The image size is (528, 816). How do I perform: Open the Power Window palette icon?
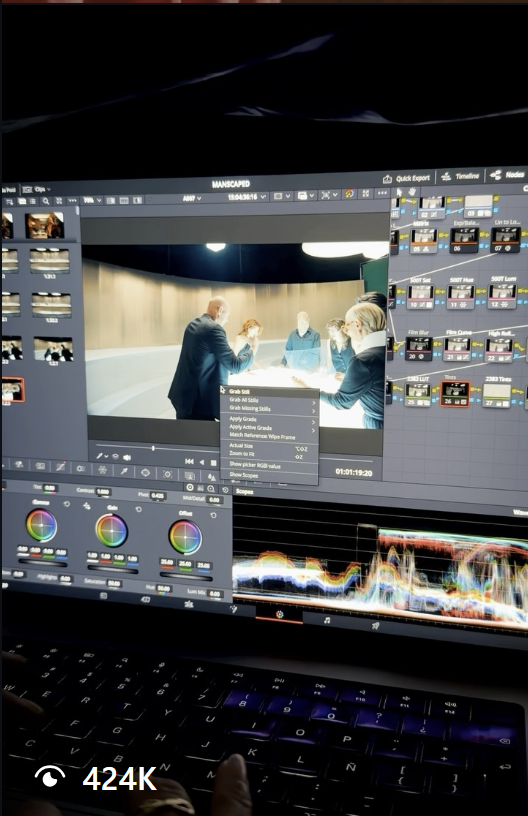[146, 473]
